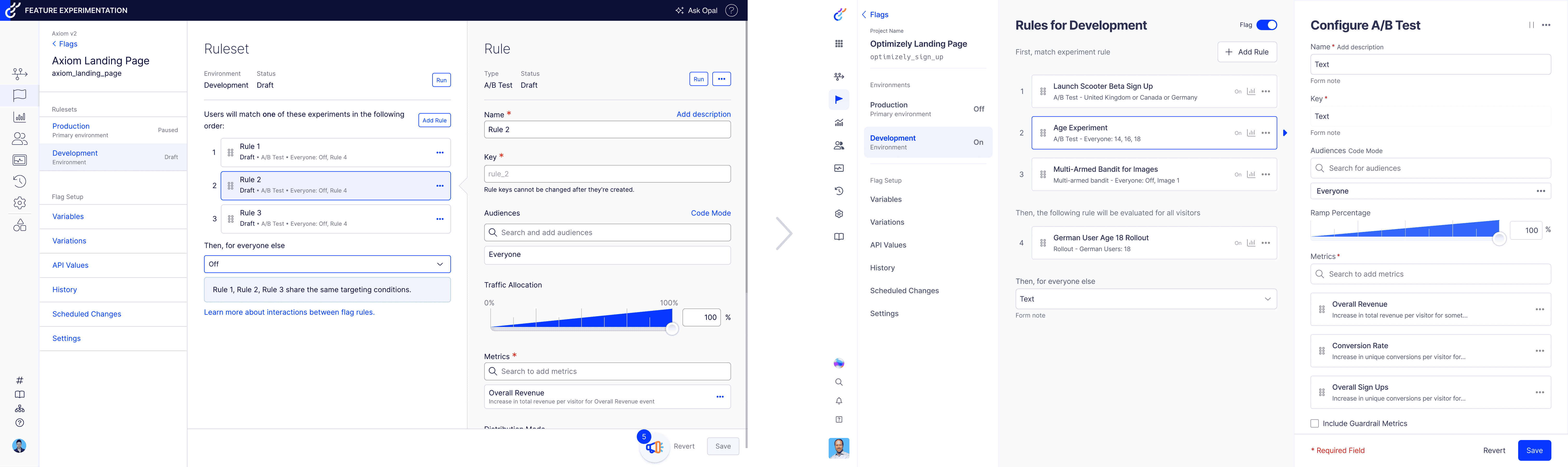Open bar chart reports icon in Axiom screen sidebar
This screenshot has width=1568, height=467.
(x=19, y=117)
